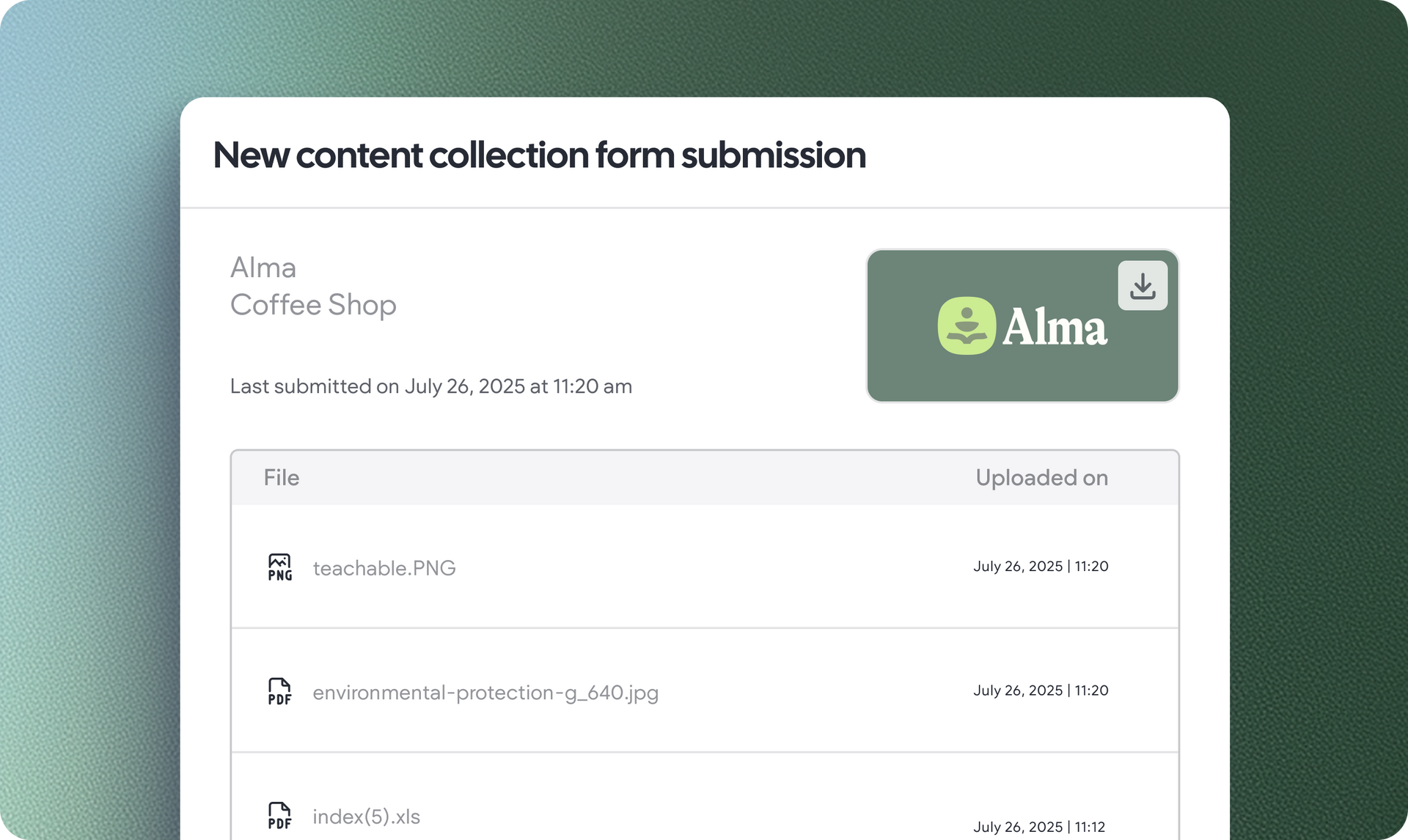The width and height of the screenshot is (1408, 840).
Task: Click the Alma business name text
Action: point(263,268)
